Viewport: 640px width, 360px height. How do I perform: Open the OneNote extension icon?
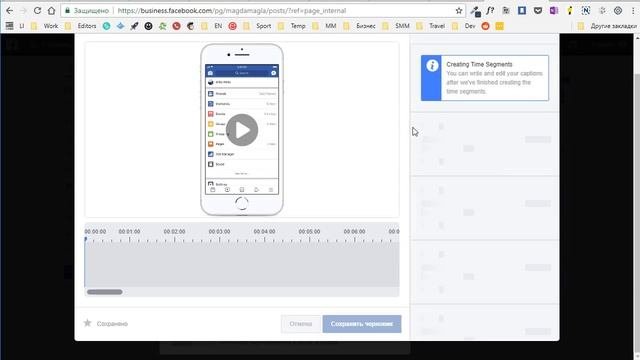(x=554, y=11)
